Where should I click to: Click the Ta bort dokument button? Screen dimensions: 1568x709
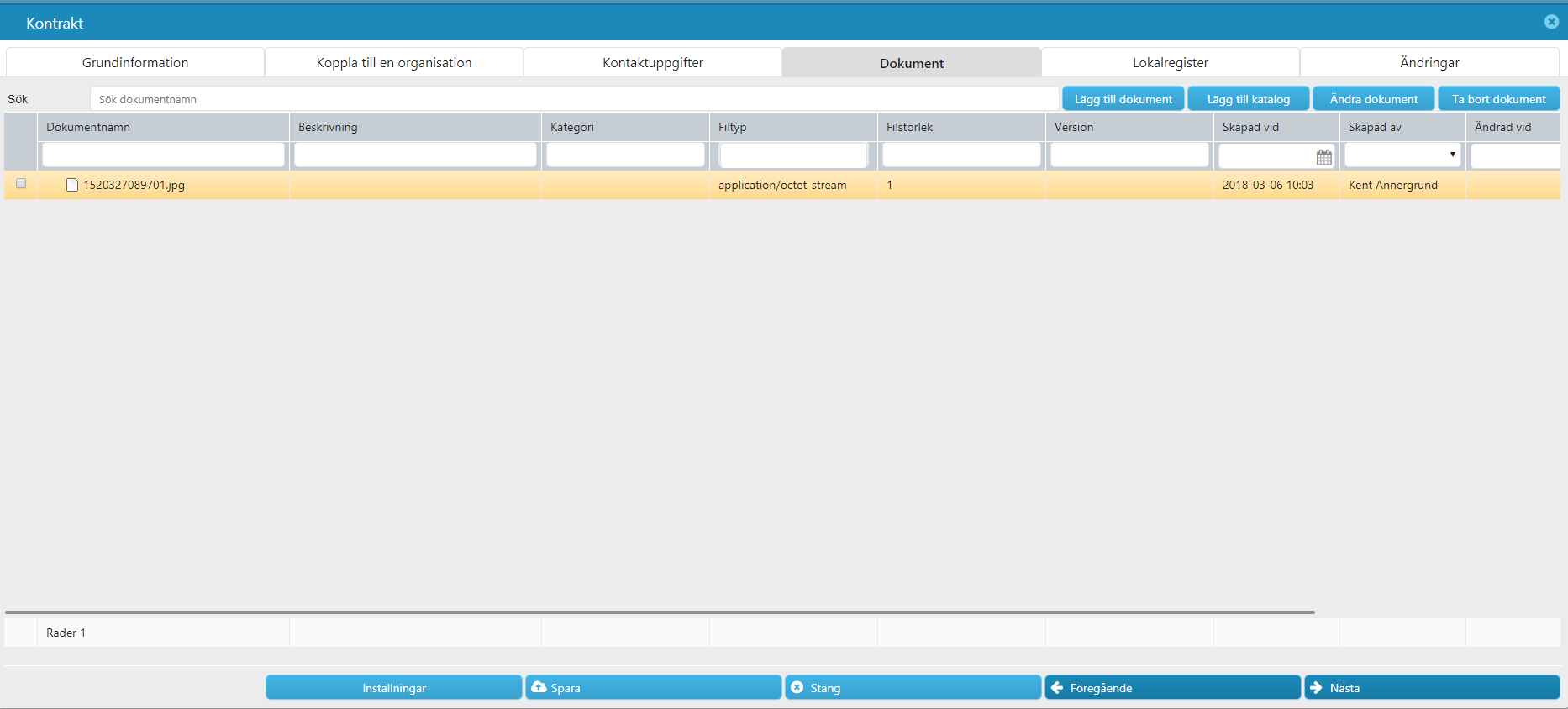tap(1499, 99)
